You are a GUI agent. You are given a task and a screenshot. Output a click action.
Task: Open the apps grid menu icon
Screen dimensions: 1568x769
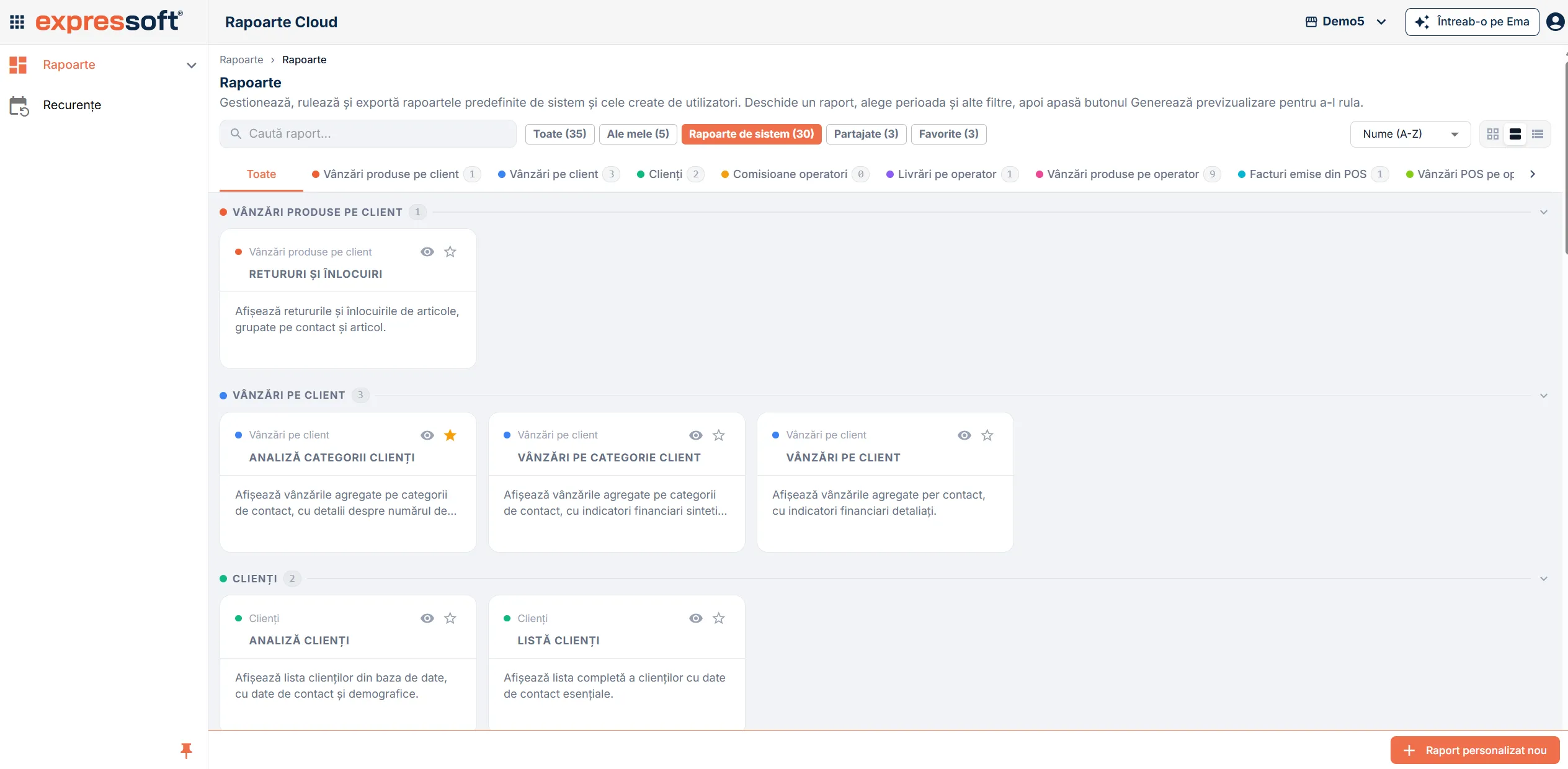pyautogui.click(x=17, y=22)
